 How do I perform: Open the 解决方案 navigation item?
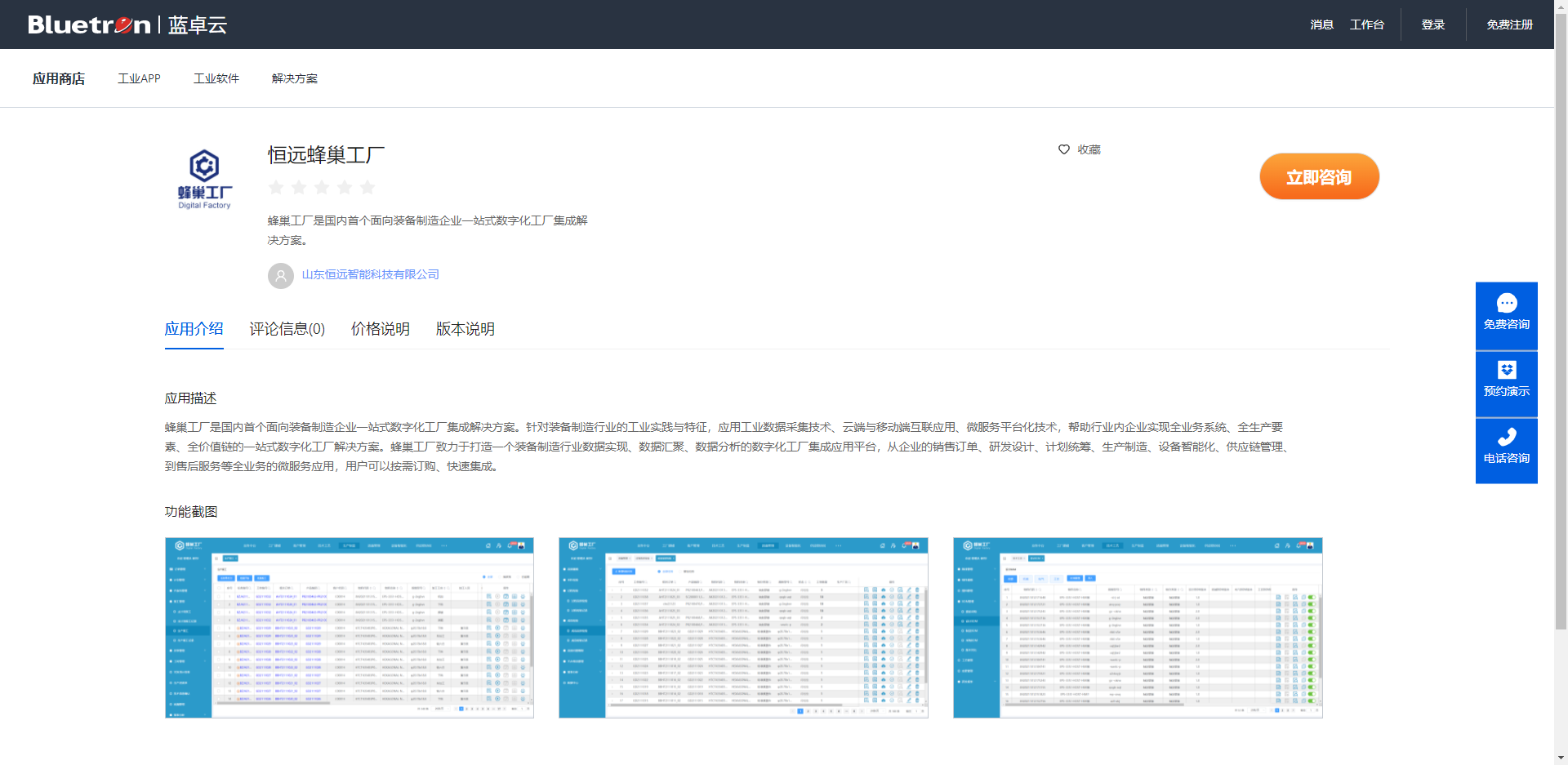(x=295, y=78)
